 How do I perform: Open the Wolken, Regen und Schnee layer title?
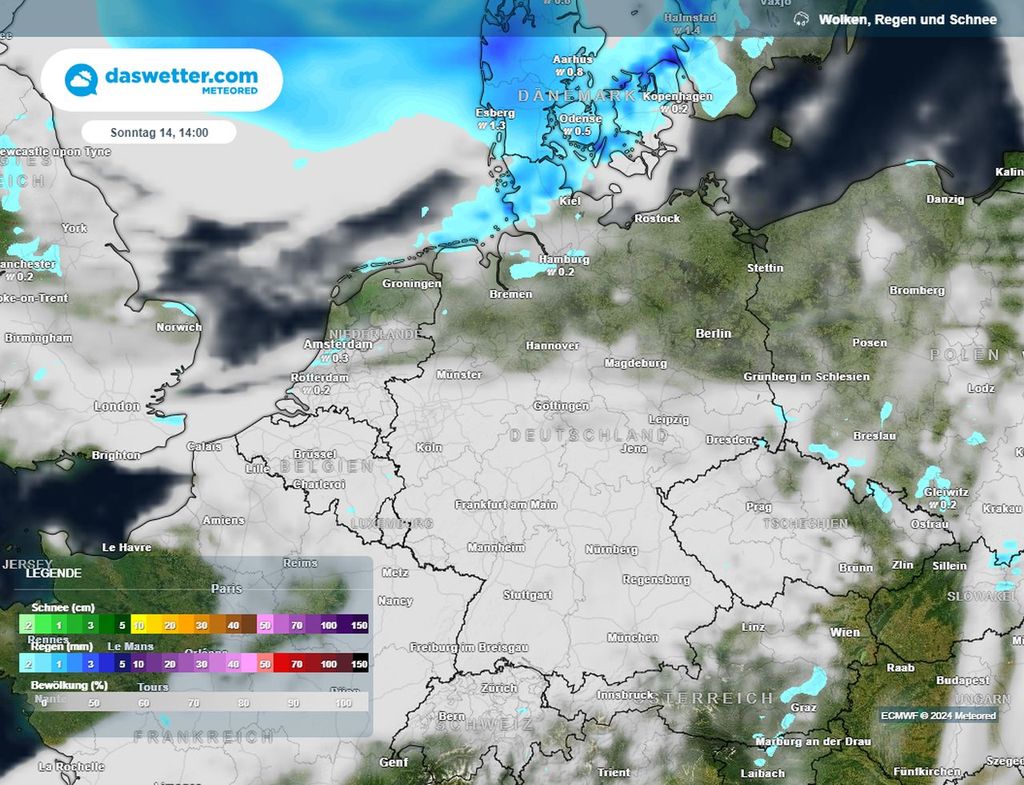[907, 20]
